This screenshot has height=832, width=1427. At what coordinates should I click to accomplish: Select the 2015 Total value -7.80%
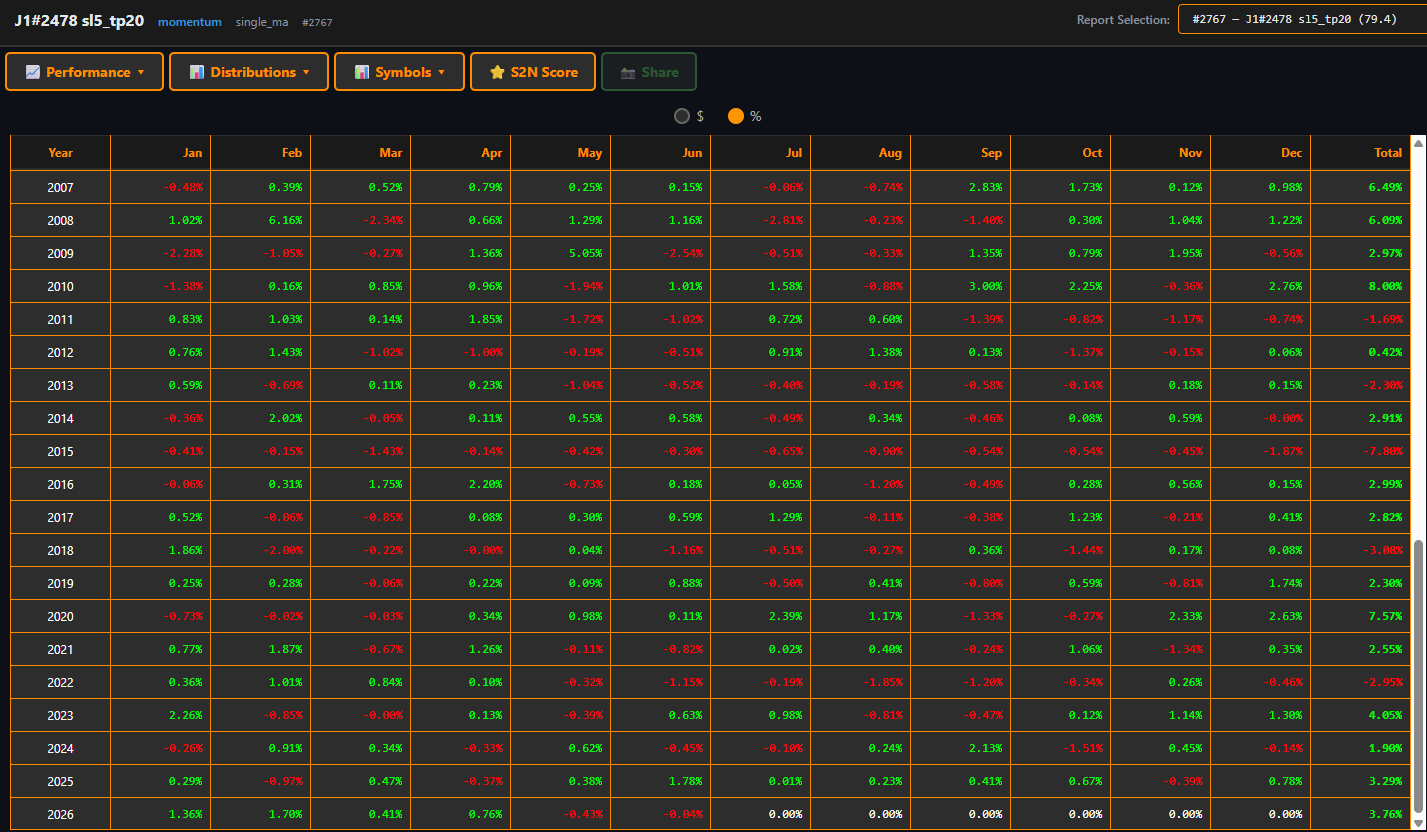click(x=1382, y=451)
